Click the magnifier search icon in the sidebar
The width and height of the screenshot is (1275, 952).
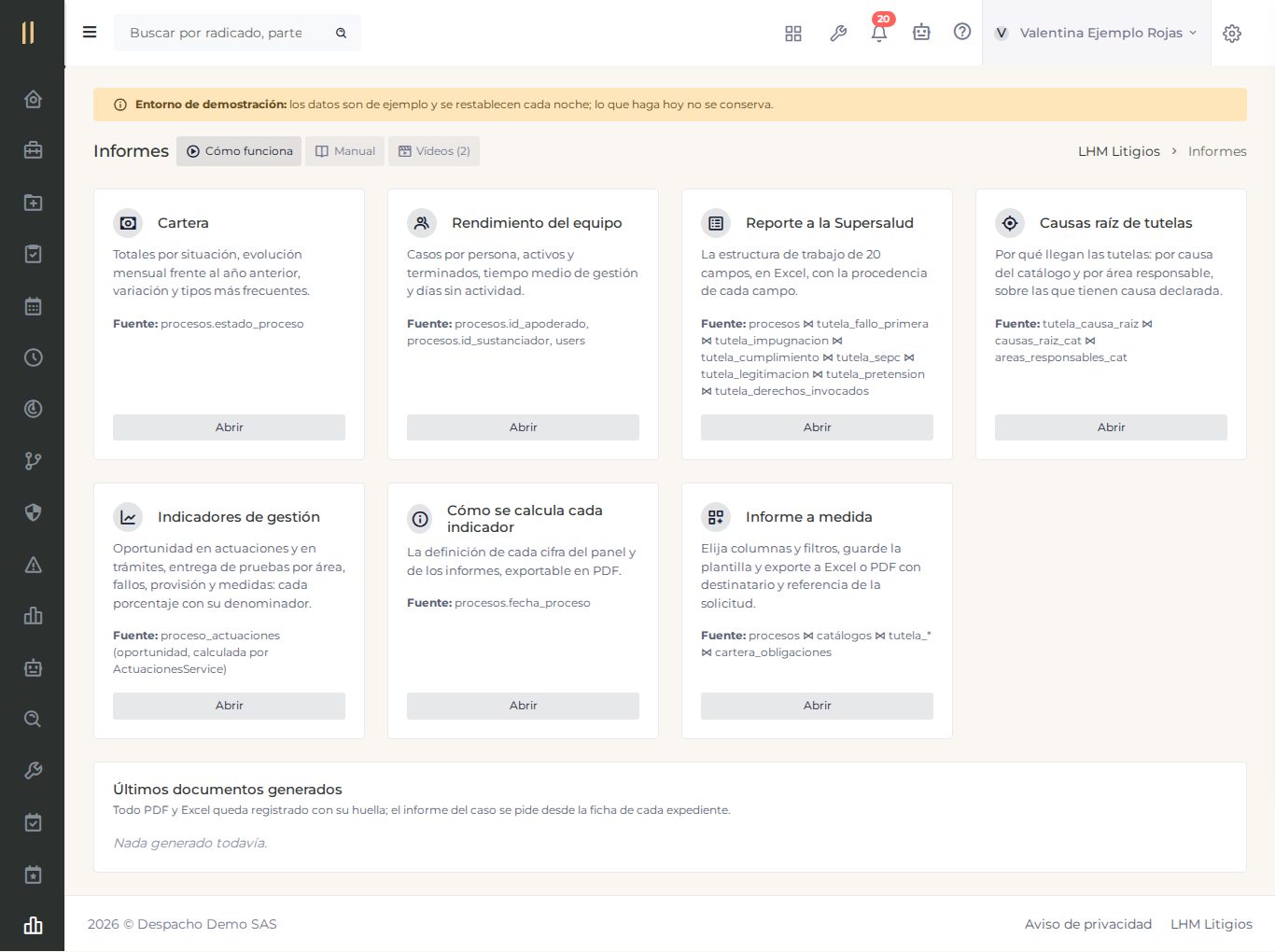(33, 720)
